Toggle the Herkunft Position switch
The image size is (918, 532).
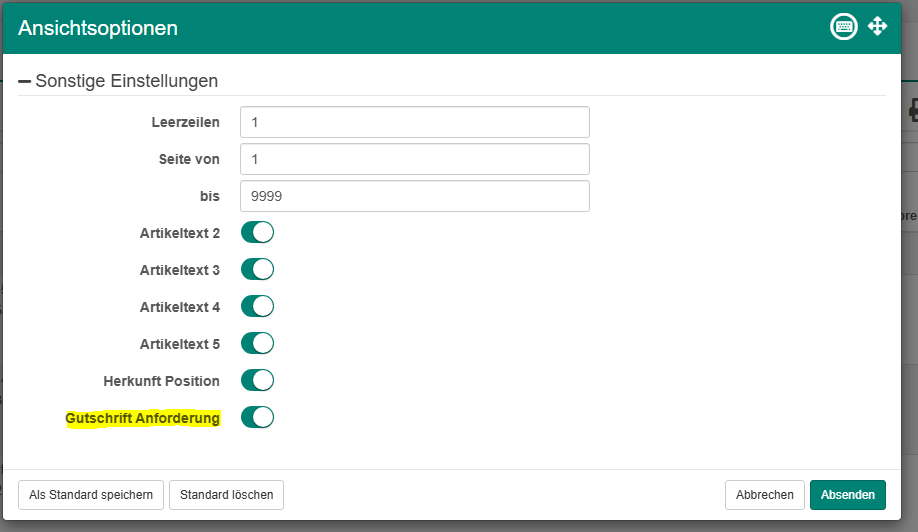pyautogui.click(x=257, y=381)
